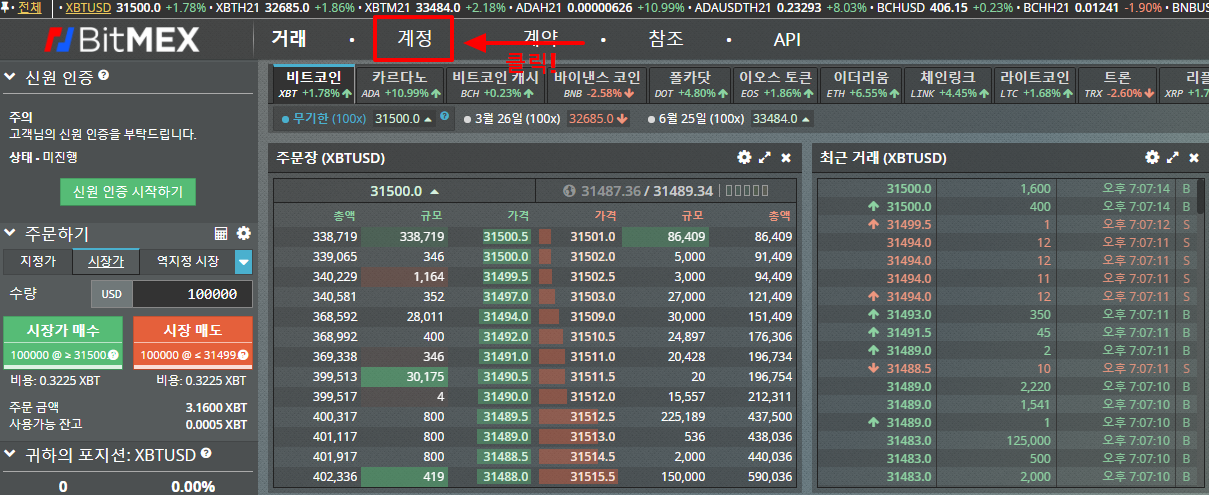
Task: Open the 참조 menu
Action: 666,40
